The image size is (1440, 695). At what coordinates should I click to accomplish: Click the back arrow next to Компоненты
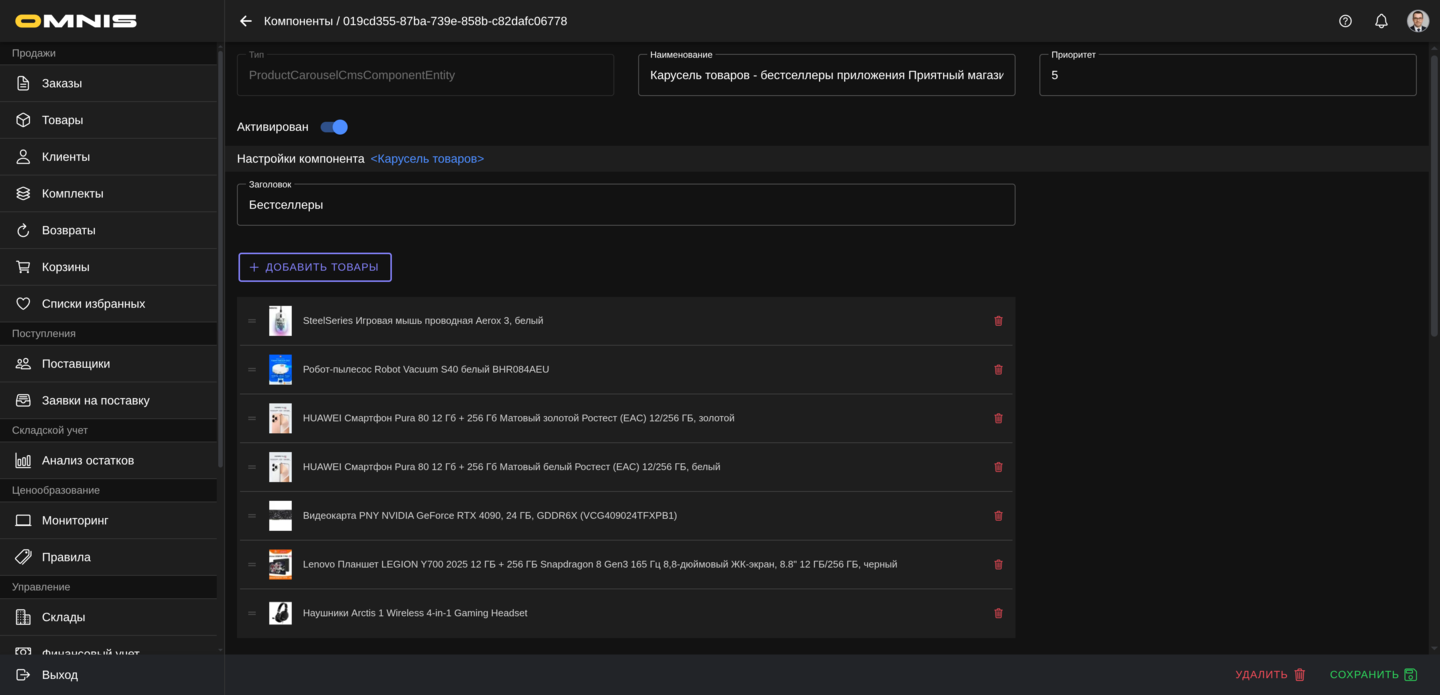[246, 21]
